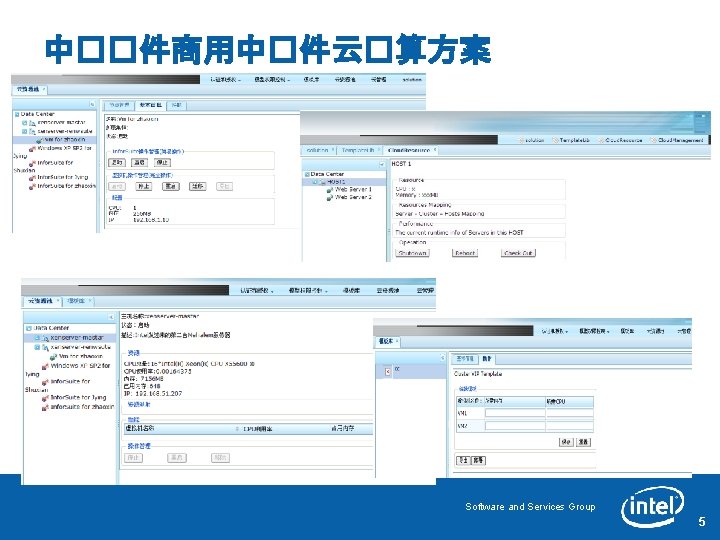Click VM1 first input field in template form

pos(515,413)
